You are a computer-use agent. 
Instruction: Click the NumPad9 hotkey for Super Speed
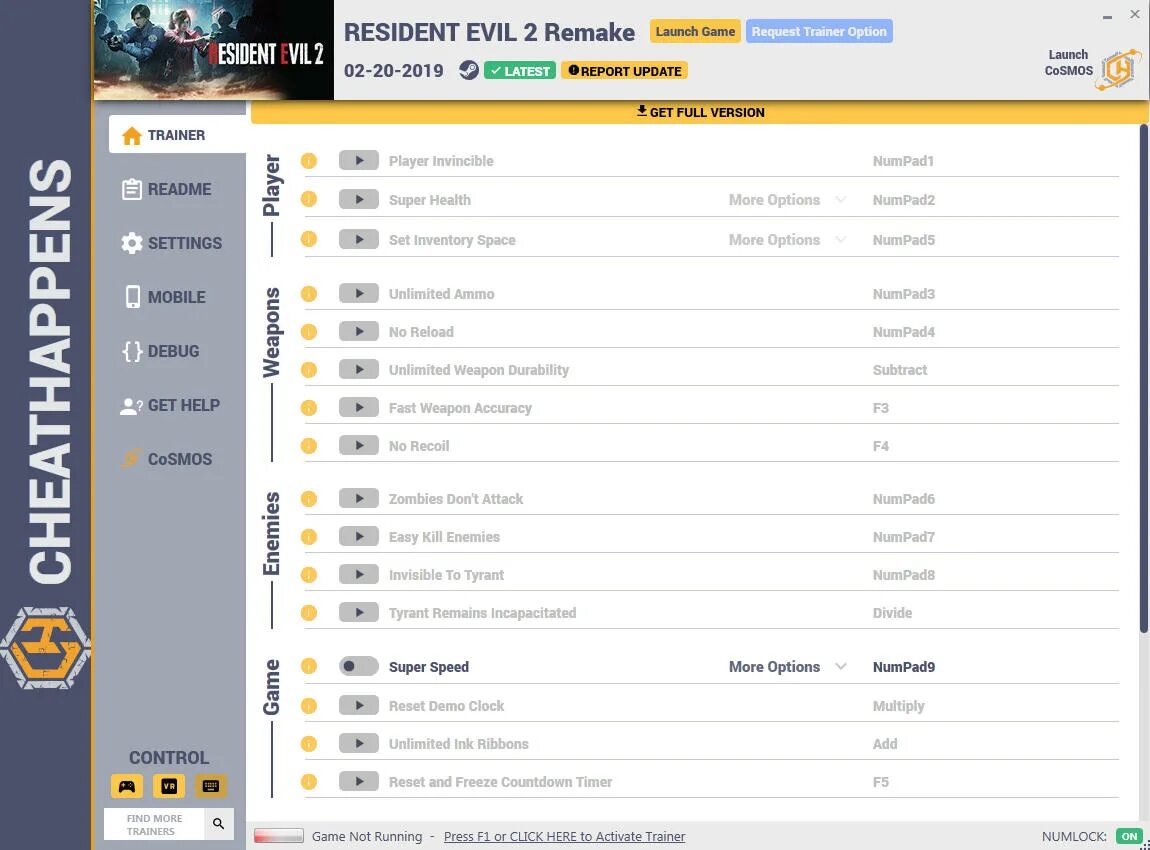coord(904,667)
